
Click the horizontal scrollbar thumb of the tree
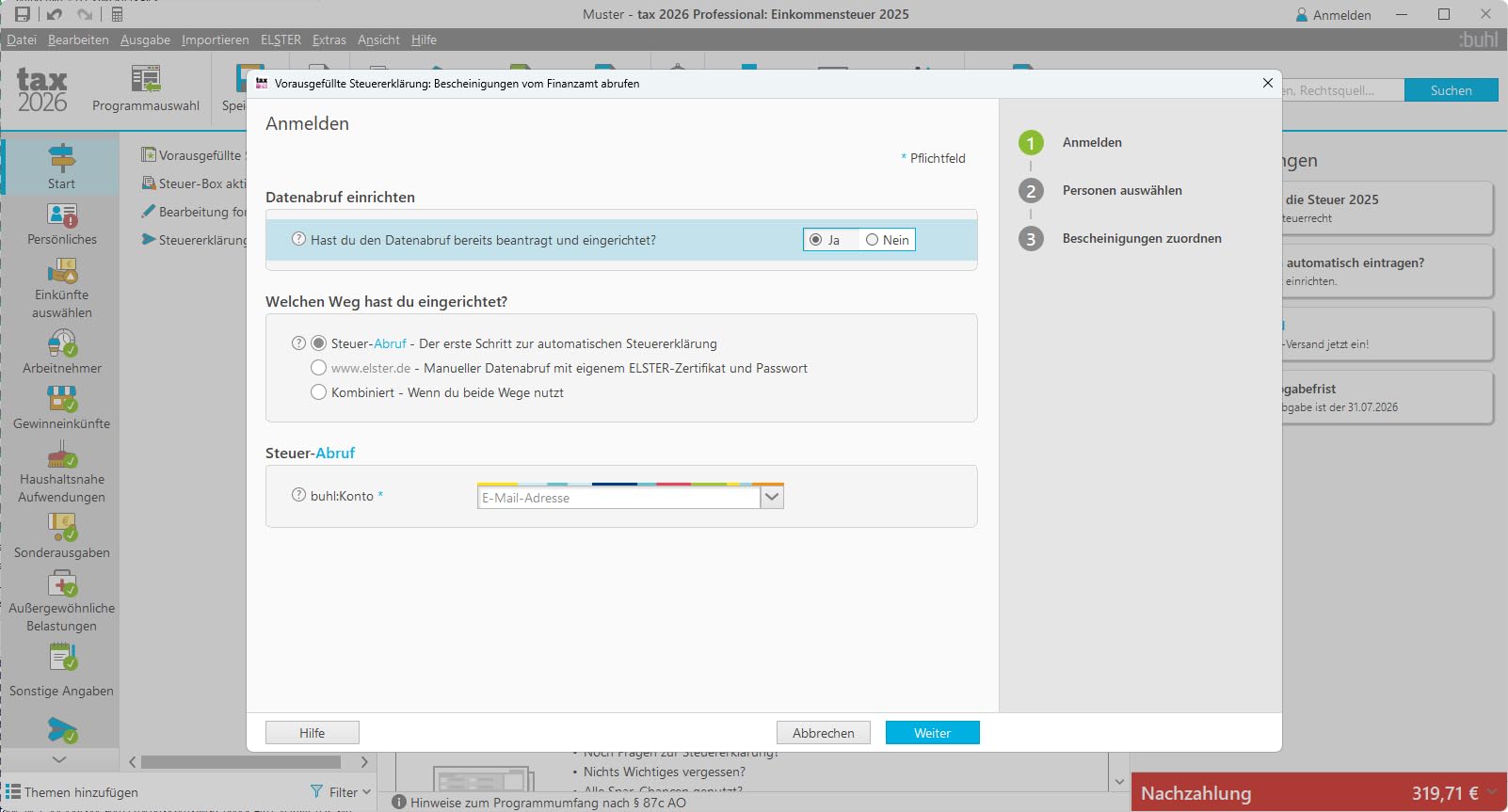241,762
